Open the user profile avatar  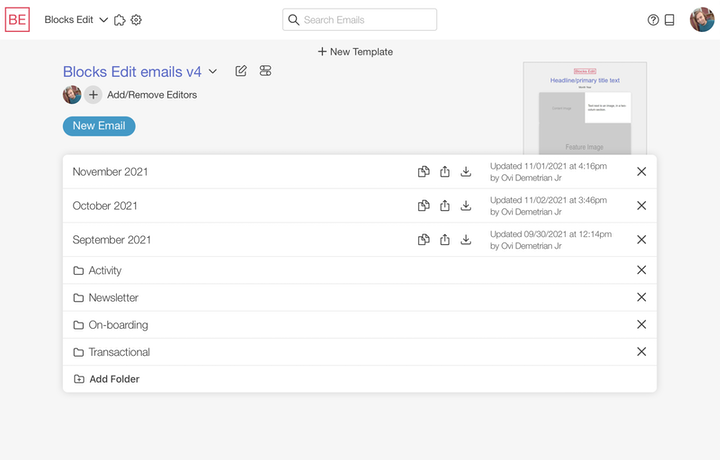(702, 20)
